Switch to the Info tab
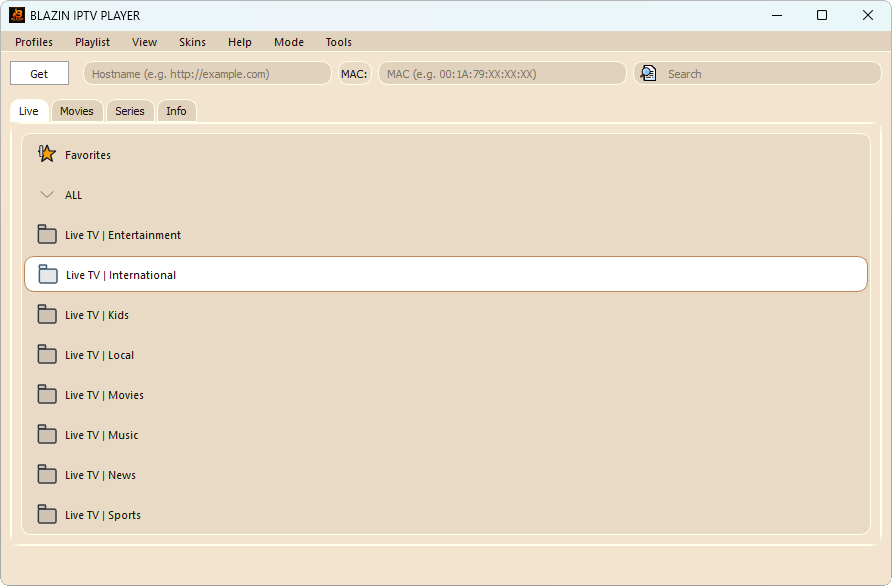Viewport: 892px width, 586px height. click(176, 111)
